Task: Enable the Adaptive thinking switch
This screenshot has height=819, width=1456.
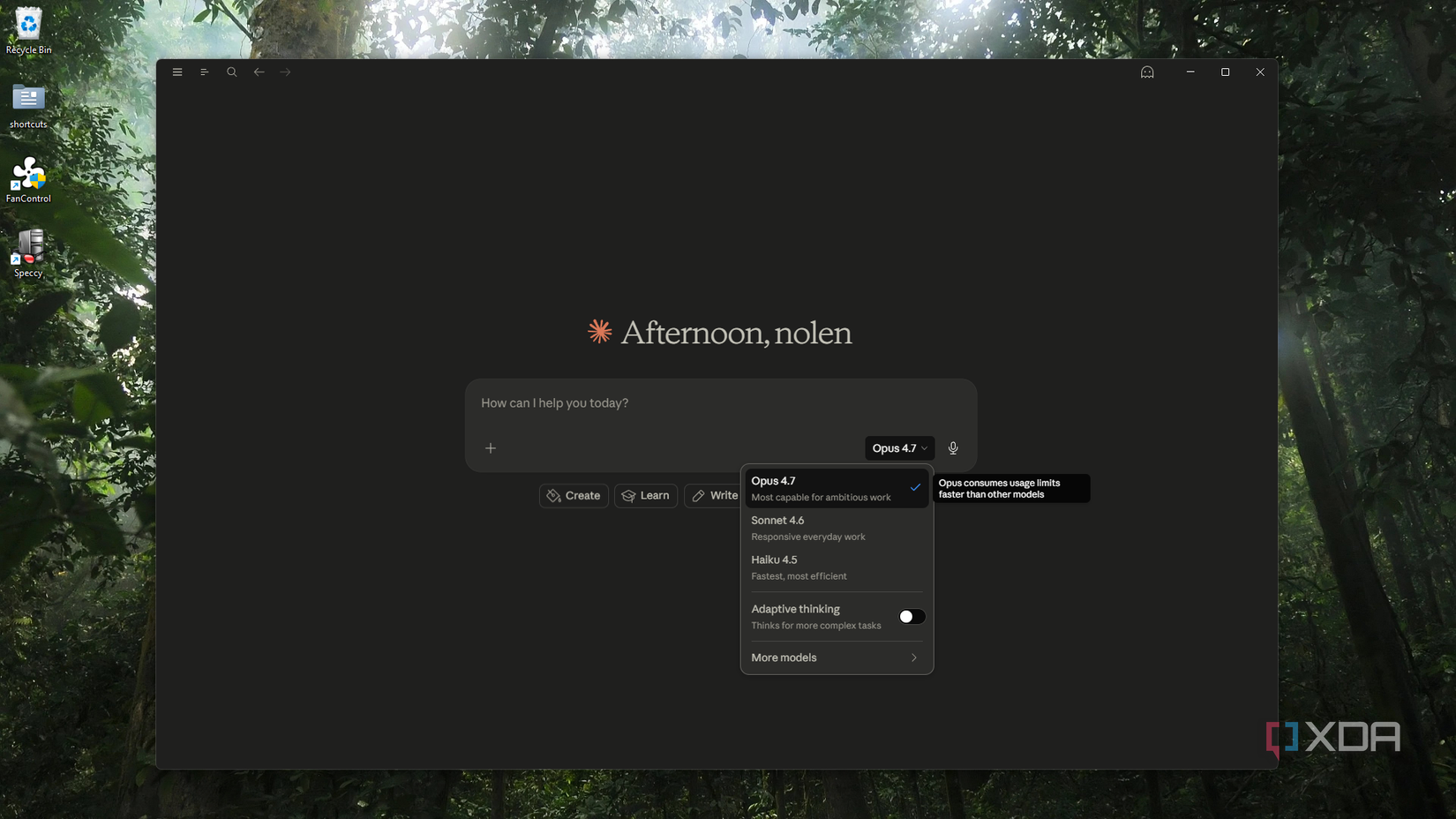Action: coord(912,617)
